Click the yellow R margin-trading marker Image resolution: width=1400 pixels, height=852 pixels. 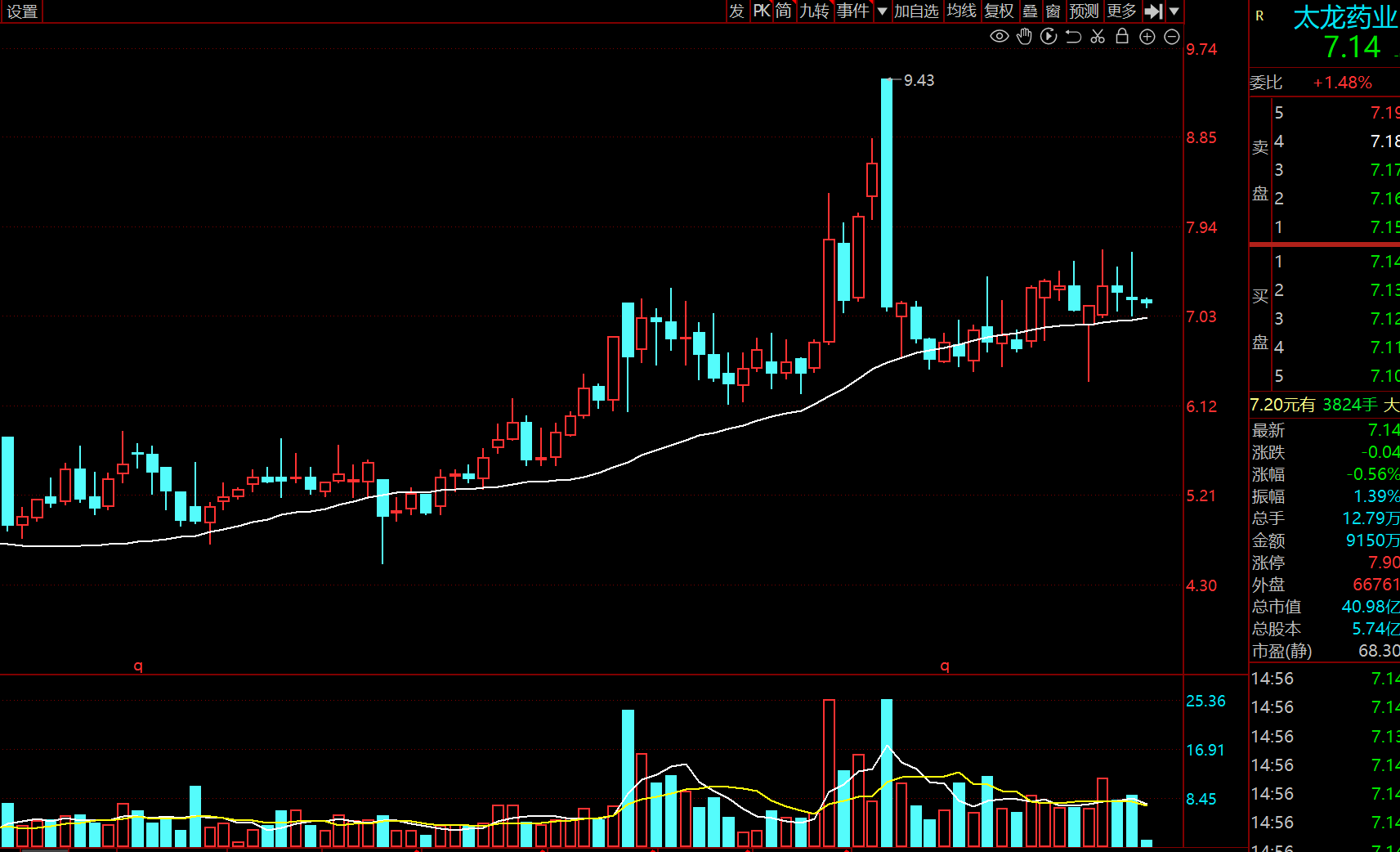tap(1259, 16)
